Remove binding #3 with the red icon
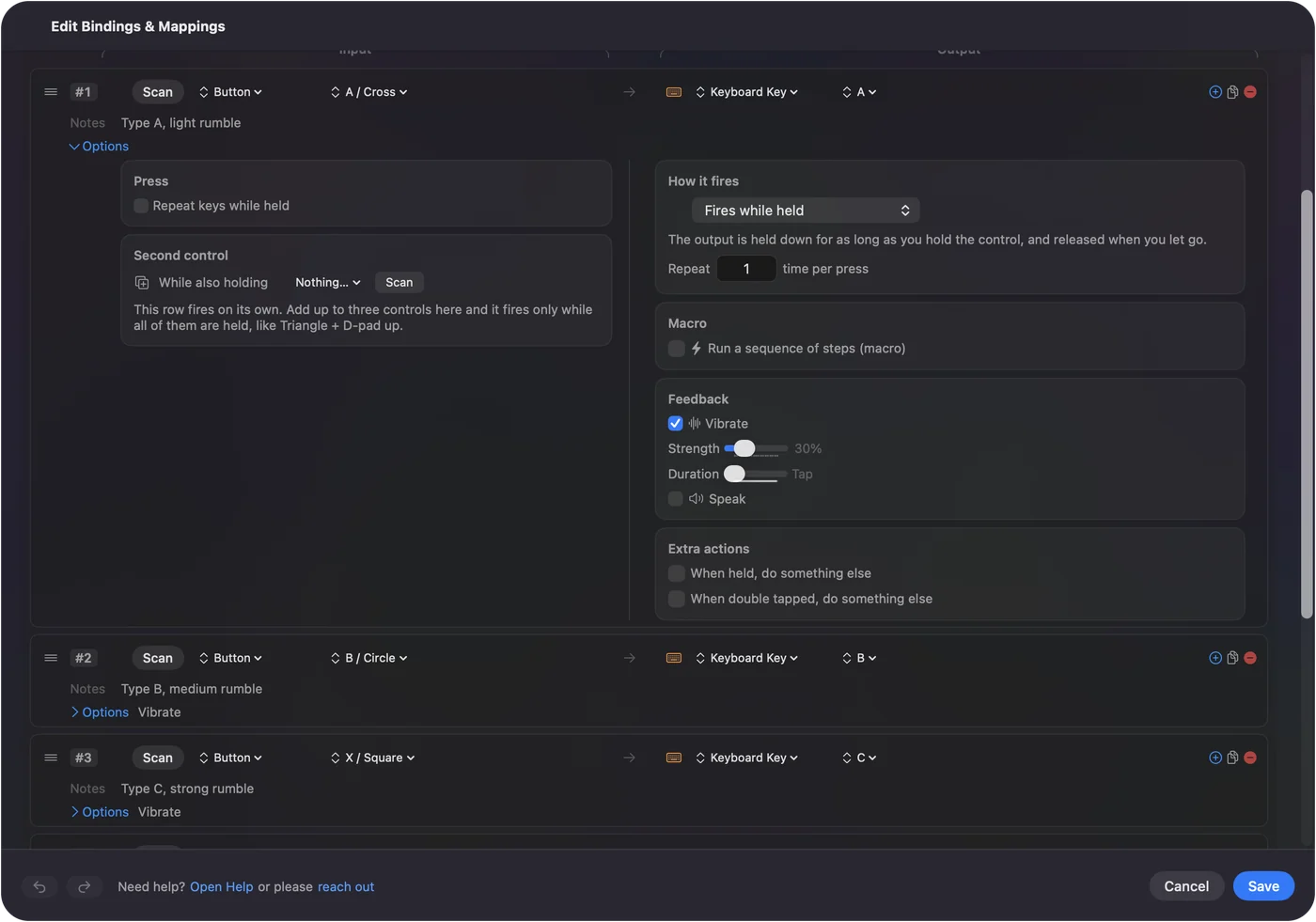 [1250, 758]
